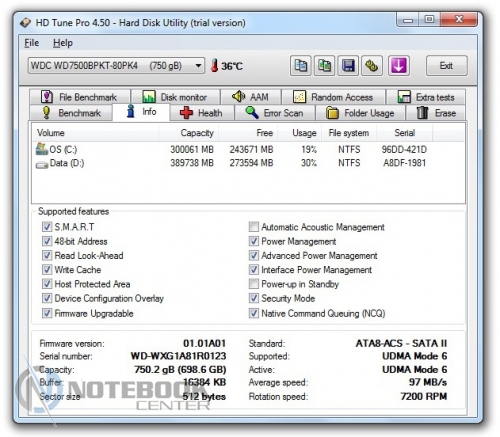Enable the Power-up in Standby checkbox
The image size is (500, 437).
click(x=254, y=284)
